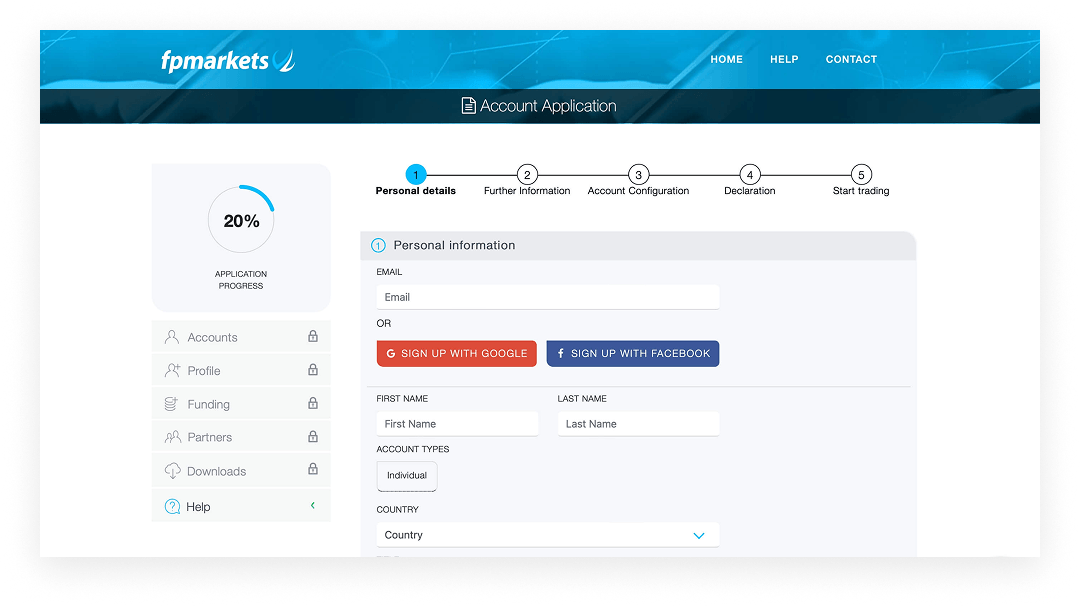The height and width of the screenshot is (607, 1080).
Task: Click the Accounts person icon in sidebar
Action: click(x=172, y=337)
